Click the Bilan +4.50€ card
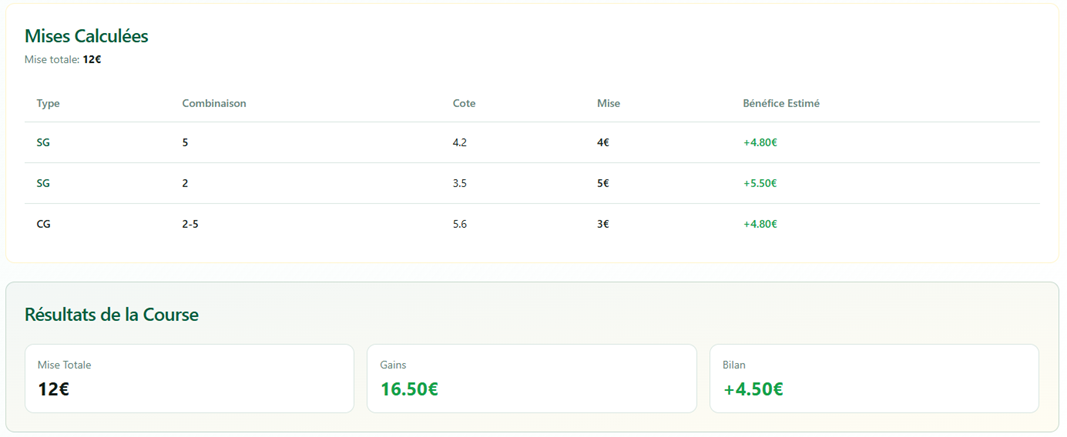Image resolution: width=1067 pixels, height=437 pixels. (x=873, y=379)
